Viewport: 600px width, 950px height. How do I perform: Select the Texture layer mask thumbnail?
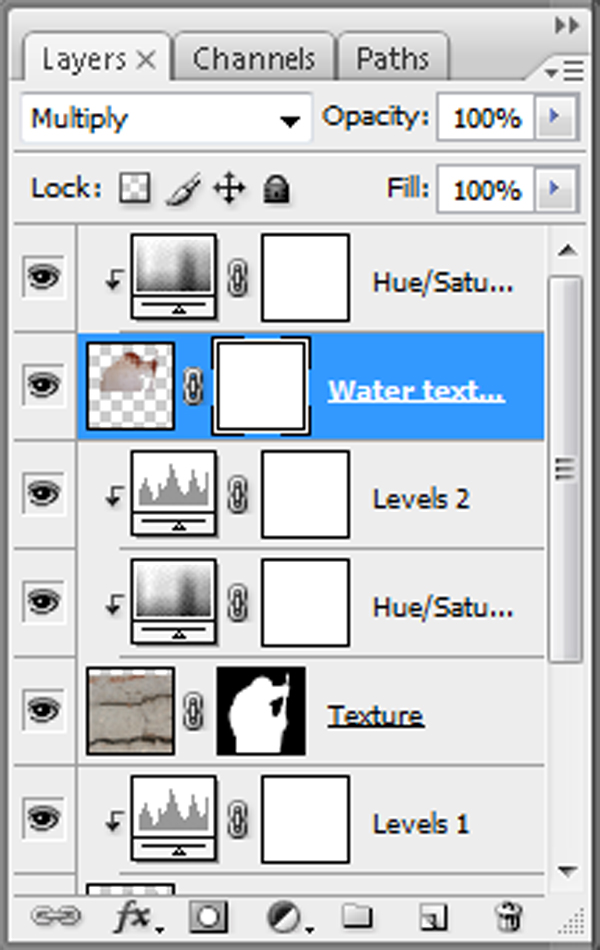point(261,711)
